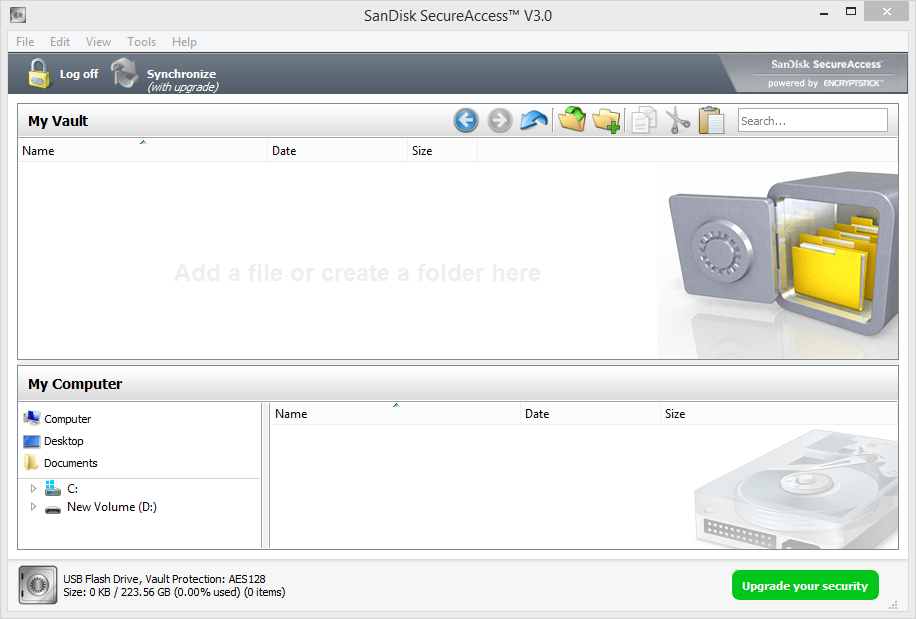The height and width of the screenshot is (619, 916).
Task: Go up one level in vault
Action: (533, 121)
